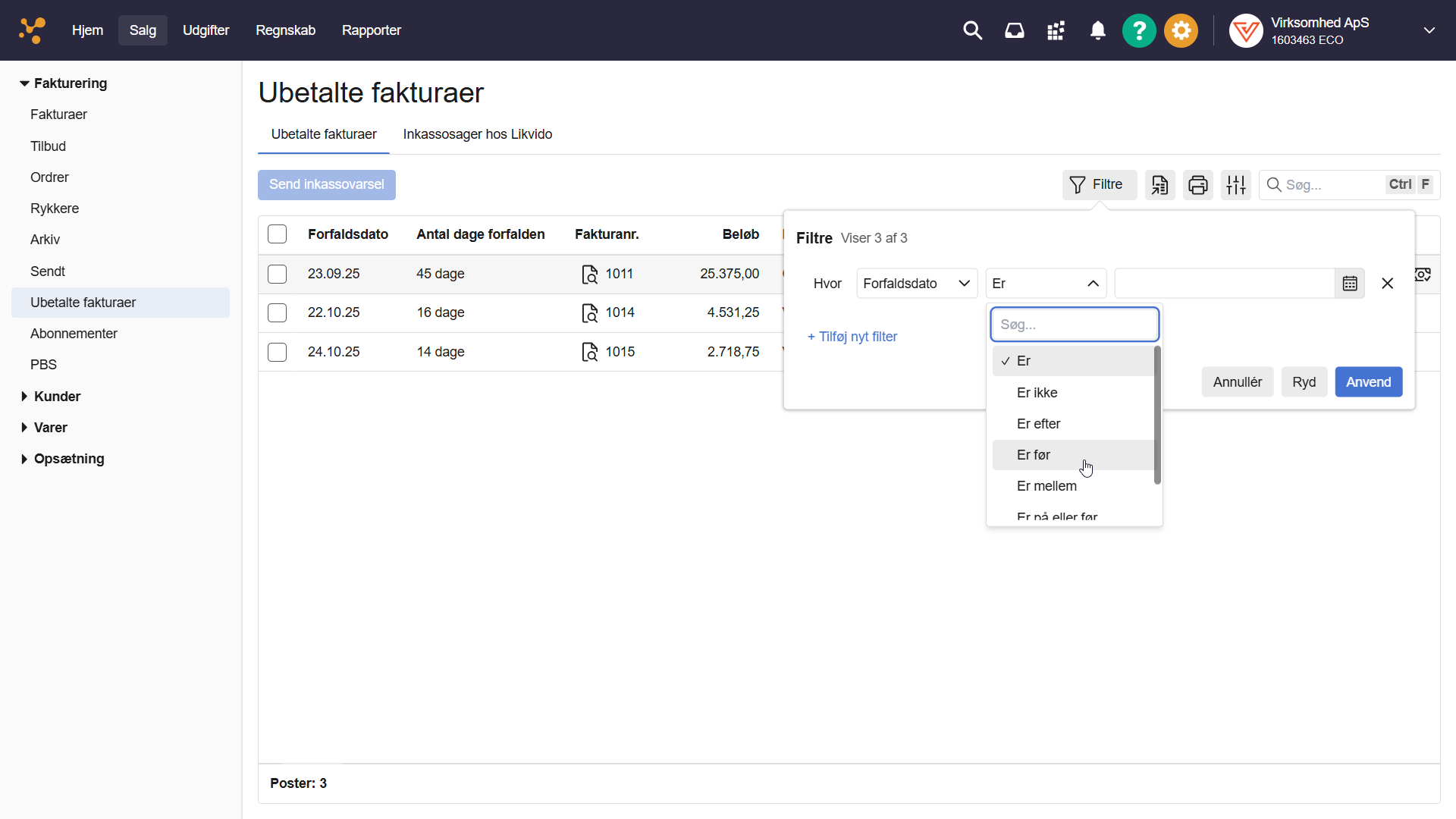Click the notifications bell icon
Viewport: 1456px width, 819px height.
(x=1097, y=30)
